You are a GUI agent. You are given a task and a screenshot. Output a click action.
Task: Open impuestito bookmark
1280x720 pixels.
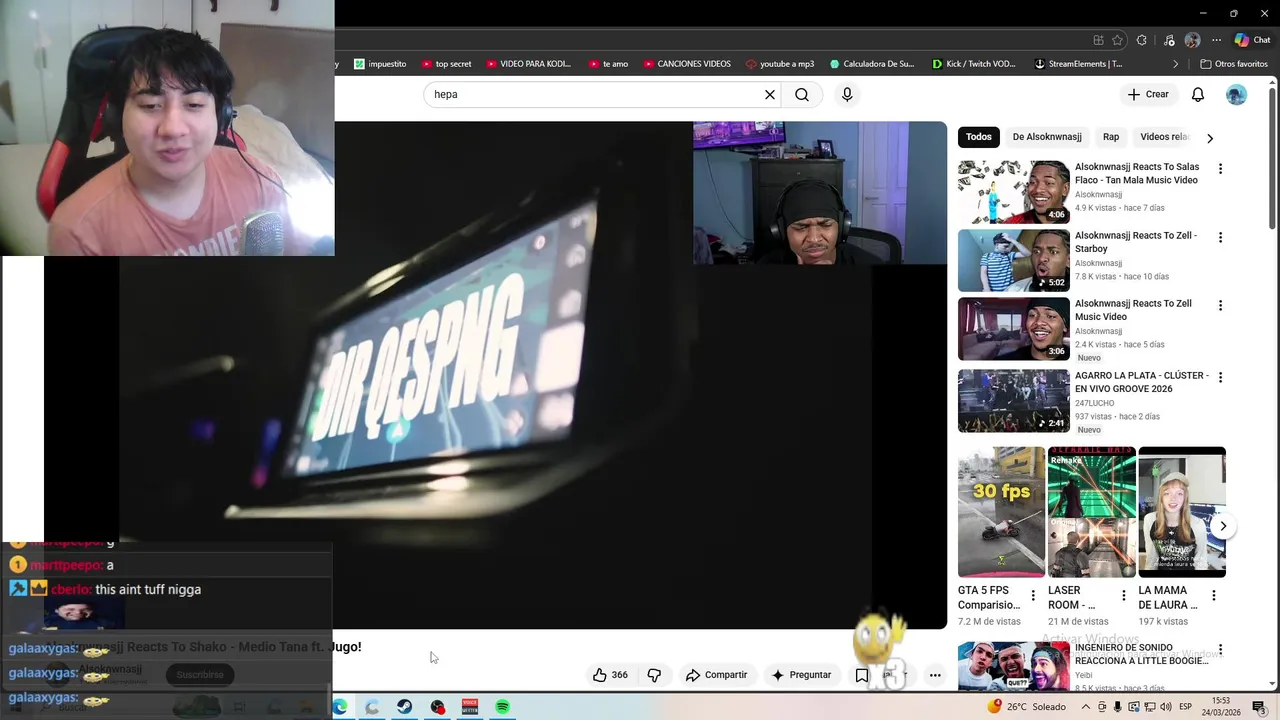380,64
